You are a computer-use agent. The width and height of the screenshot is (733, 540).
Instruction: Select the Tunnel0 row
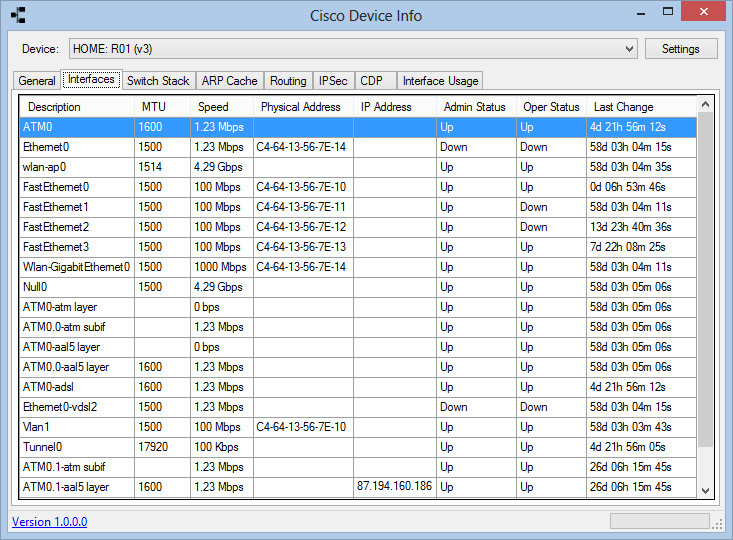click(358, 447)
